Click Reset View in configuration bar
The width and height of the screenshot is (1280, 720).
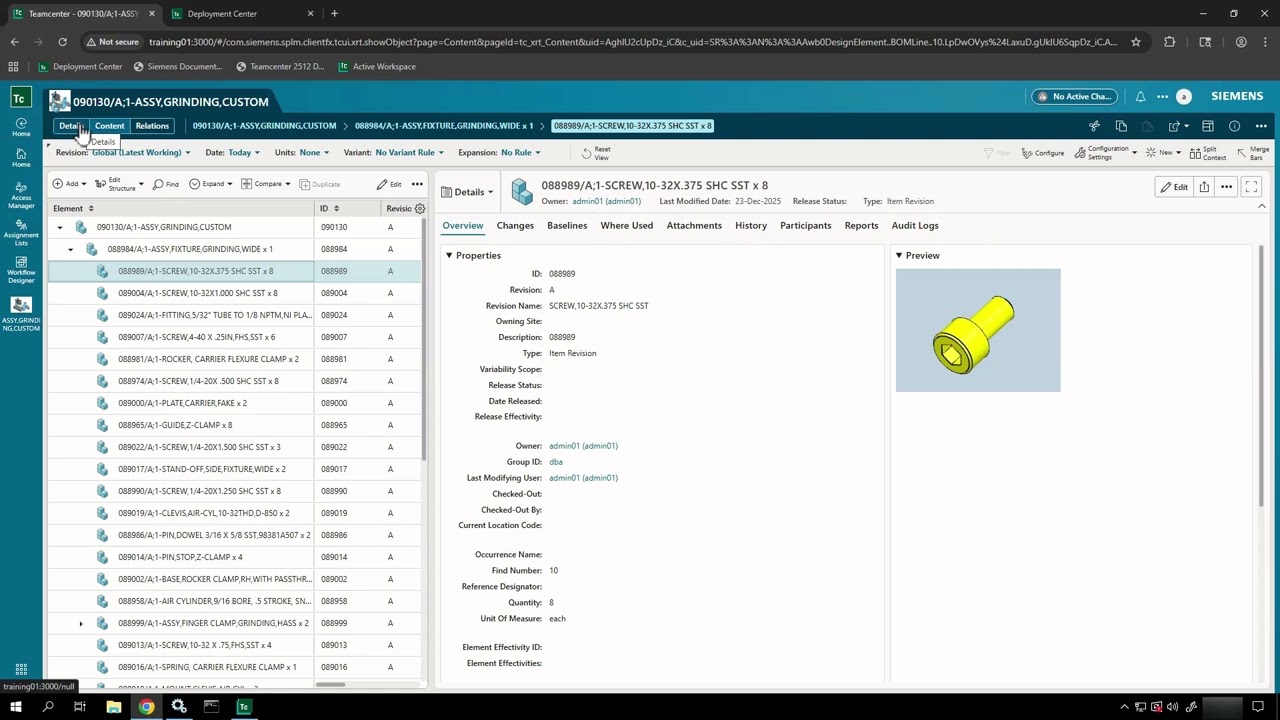coord(596,153)
